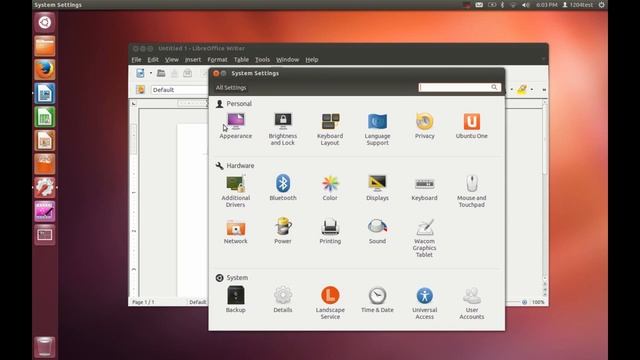
Task: Open the Insert menu in Writer
Action: [x=193, y=60]
